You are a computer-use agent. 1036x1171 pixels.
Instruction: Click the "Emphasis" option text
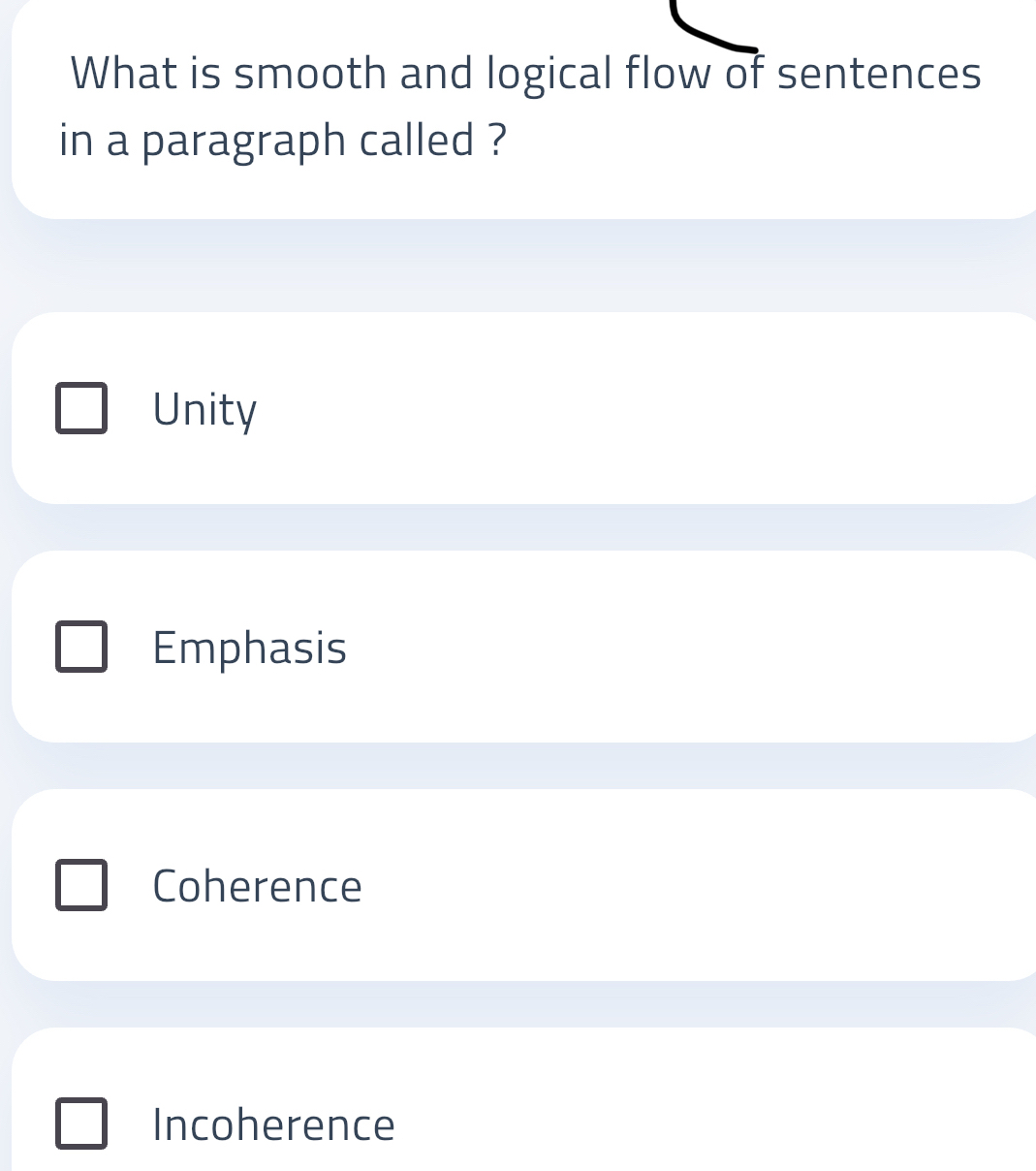coord(249,648)
